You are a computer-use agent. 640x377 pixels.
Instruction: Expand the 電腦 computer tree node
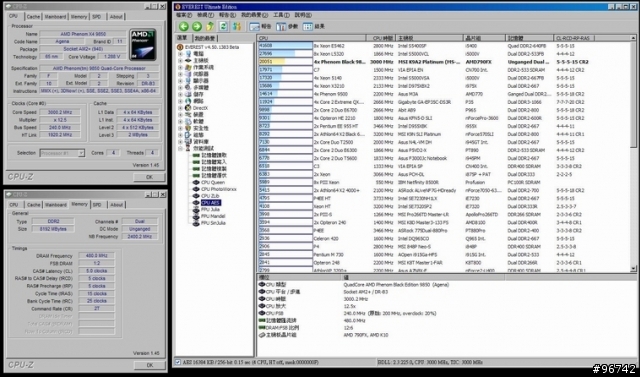pos(180,54)
